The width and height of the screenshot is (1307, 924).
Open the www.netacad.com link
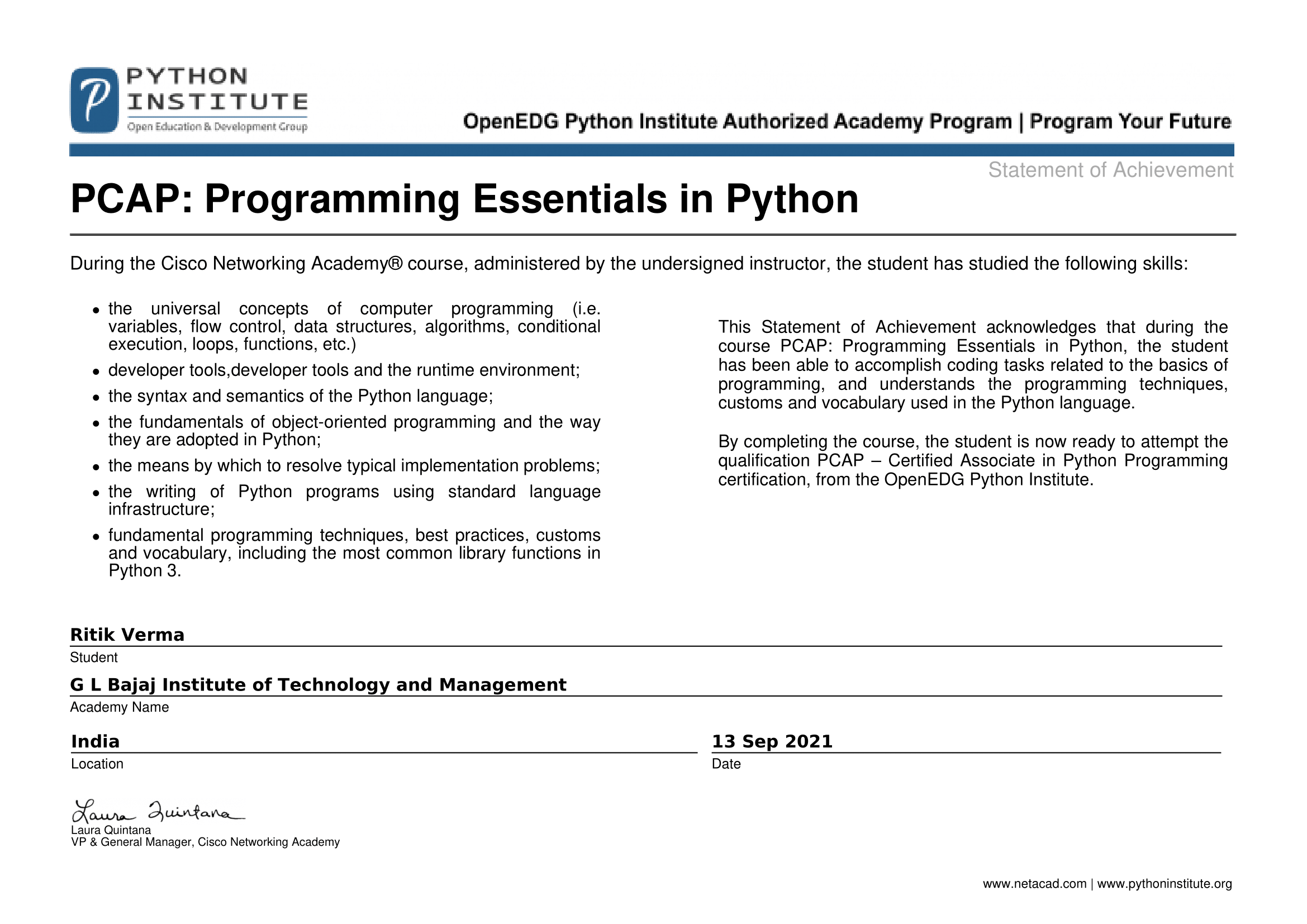1034,884
